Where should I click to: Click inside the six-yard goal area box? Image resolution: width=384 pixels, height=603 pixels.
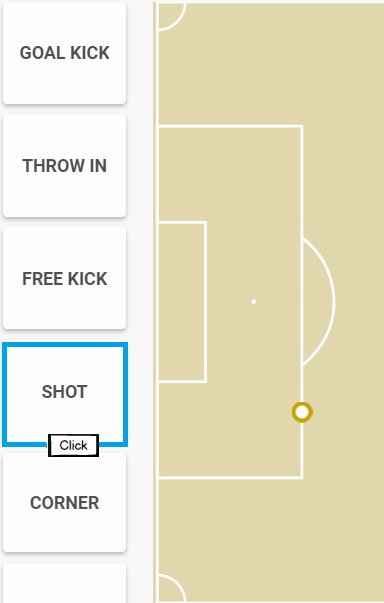click(181, 302)
